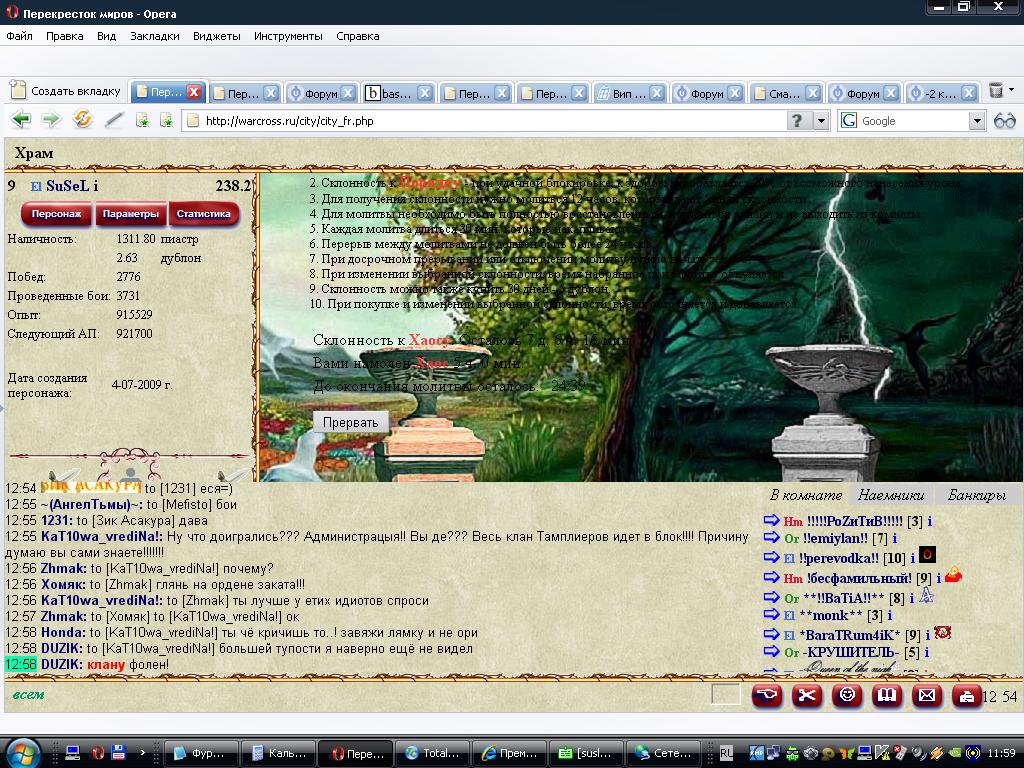Switch to the 'Наемники' list tab
1024x768 pixels.
pyautogui.click(x=891, y=495)
